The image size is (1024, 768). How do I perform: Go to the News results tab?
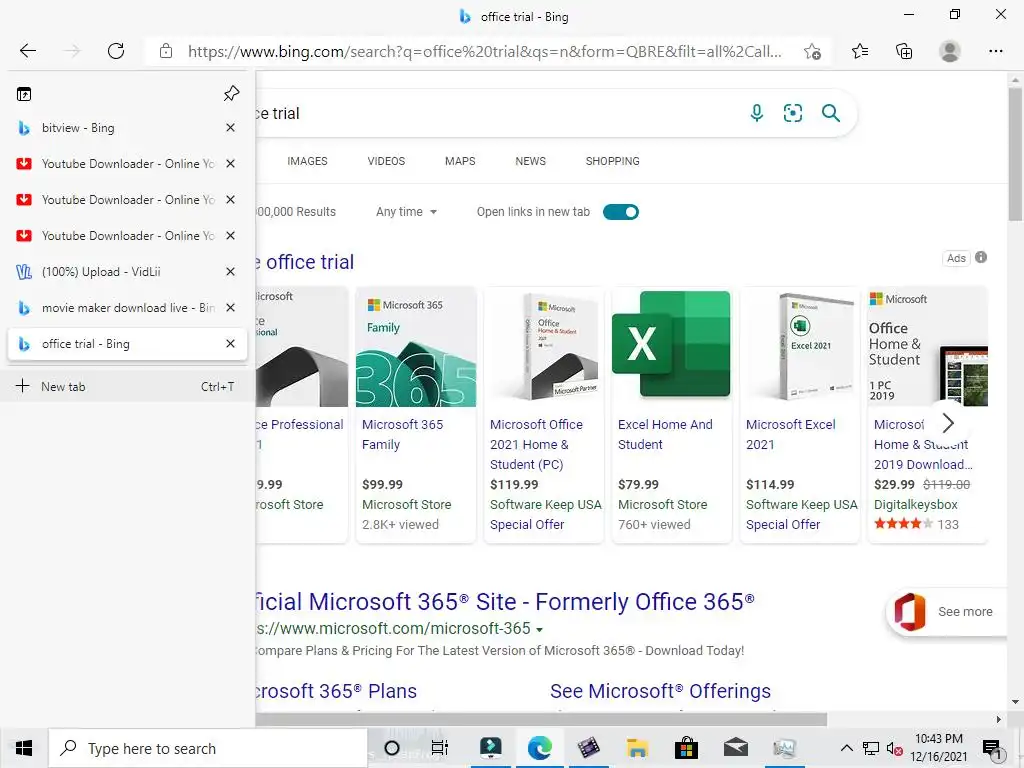point(530,161)
